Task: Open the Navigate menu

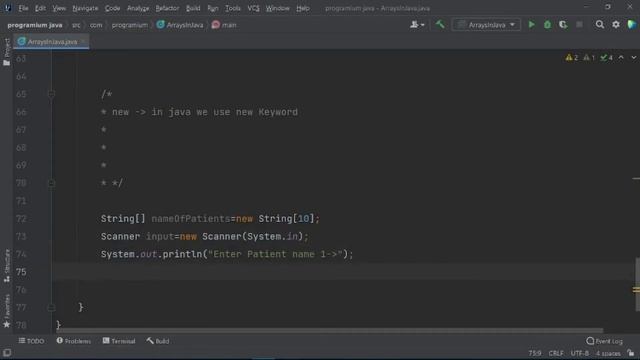Action: pos(85,8)
